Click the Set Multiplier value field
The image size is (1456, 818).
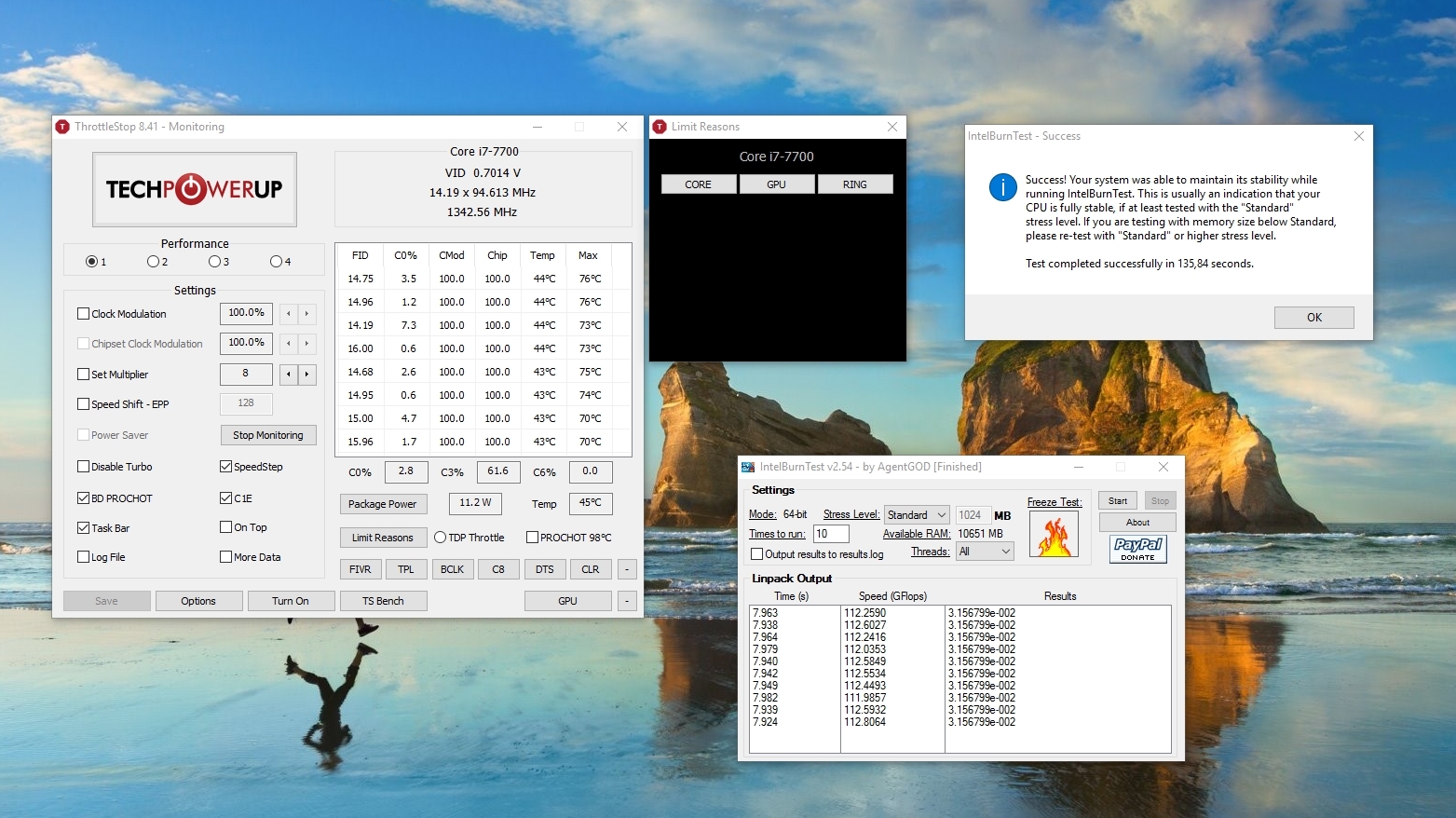246,374
